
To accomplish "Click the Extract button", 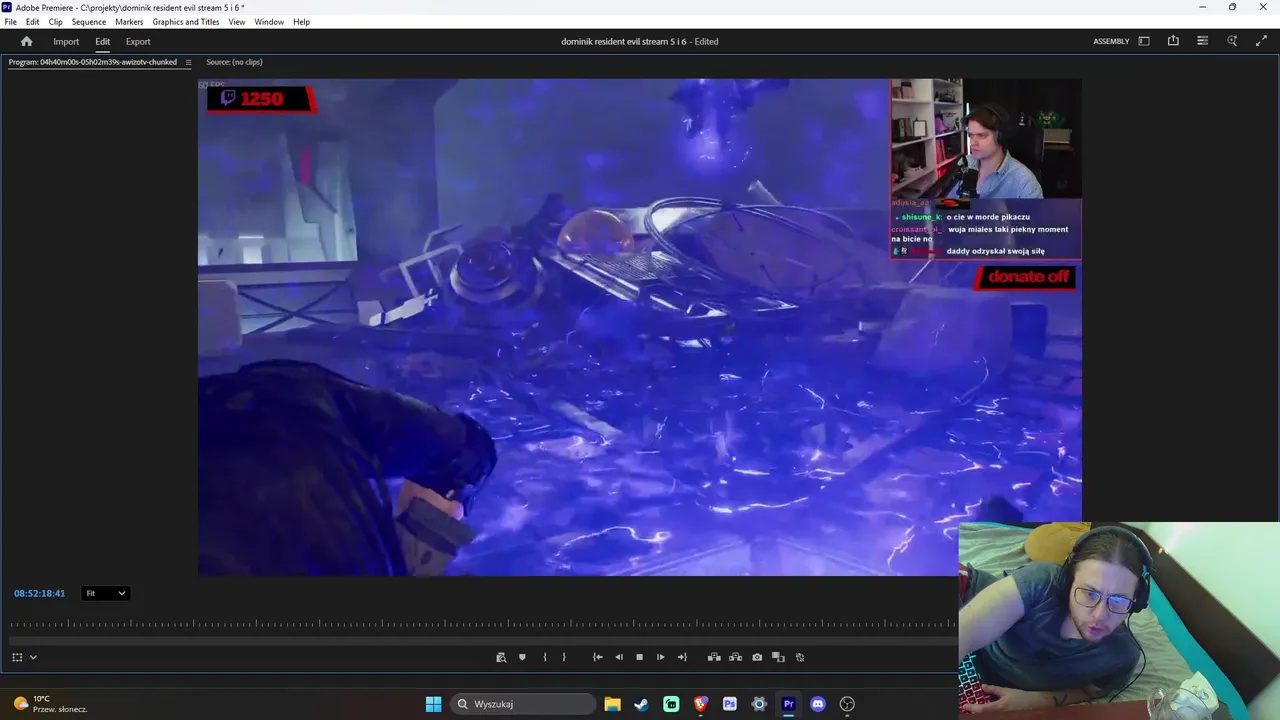I will (x=735, y=657).
